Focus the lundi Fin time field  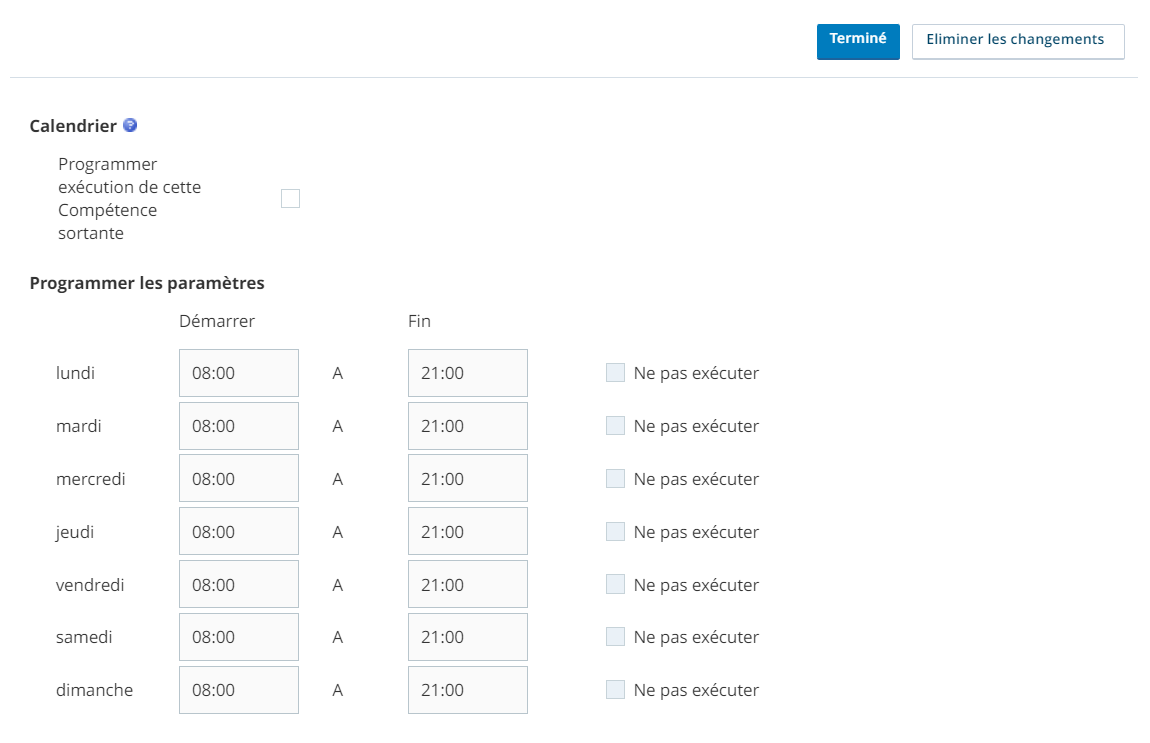point(468,373)
